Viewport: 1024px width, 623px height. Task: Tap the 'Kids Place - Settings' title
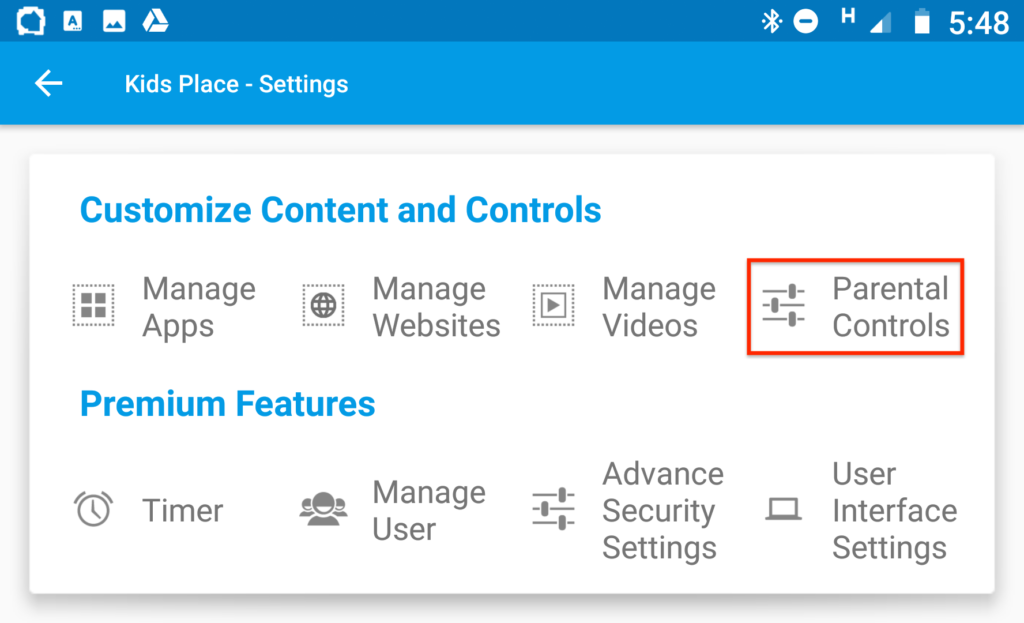[236, 84]
